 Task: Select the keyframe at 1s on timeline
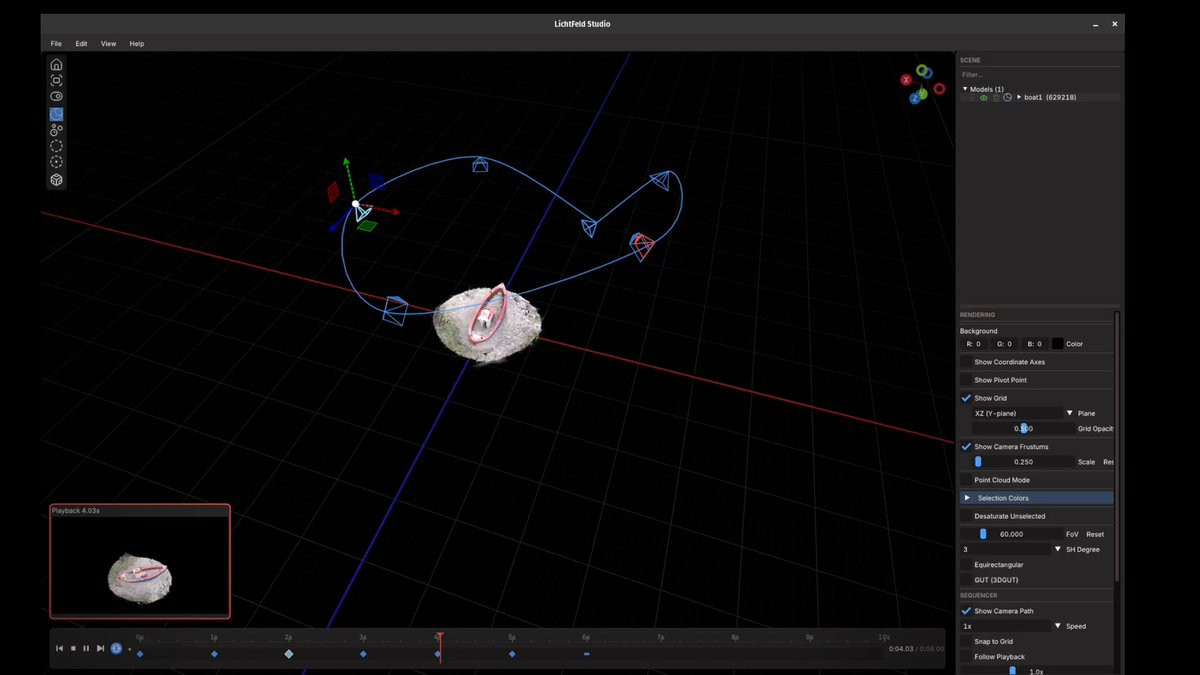214,654
